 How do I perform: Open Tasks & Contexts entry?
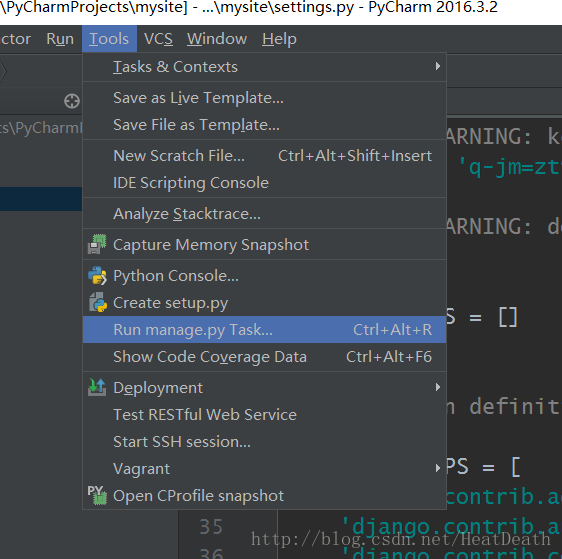[x=264, y=67]
